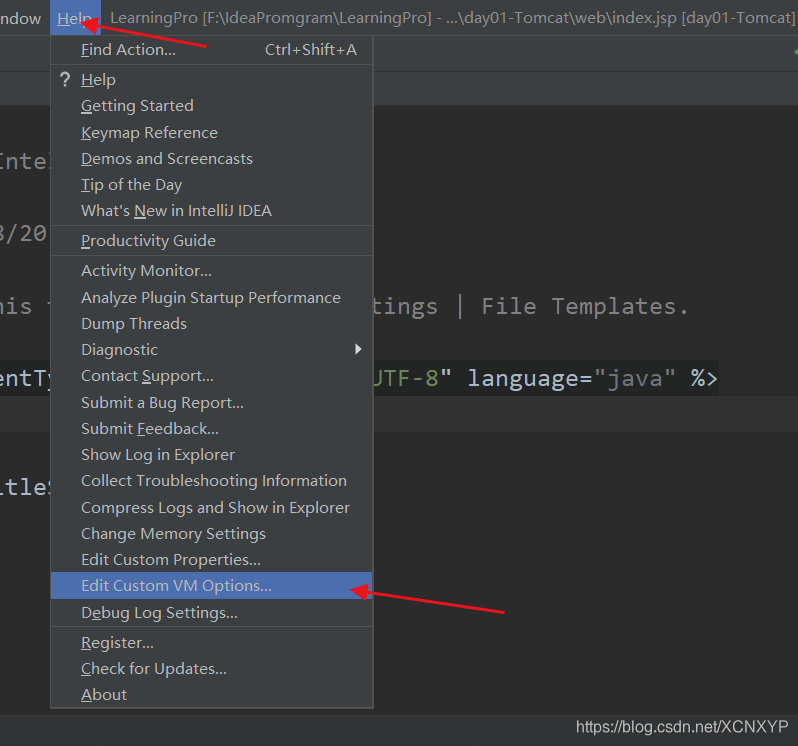798x746 pixels.
Task: Choose Submit Feedback...
Action: 211,429
